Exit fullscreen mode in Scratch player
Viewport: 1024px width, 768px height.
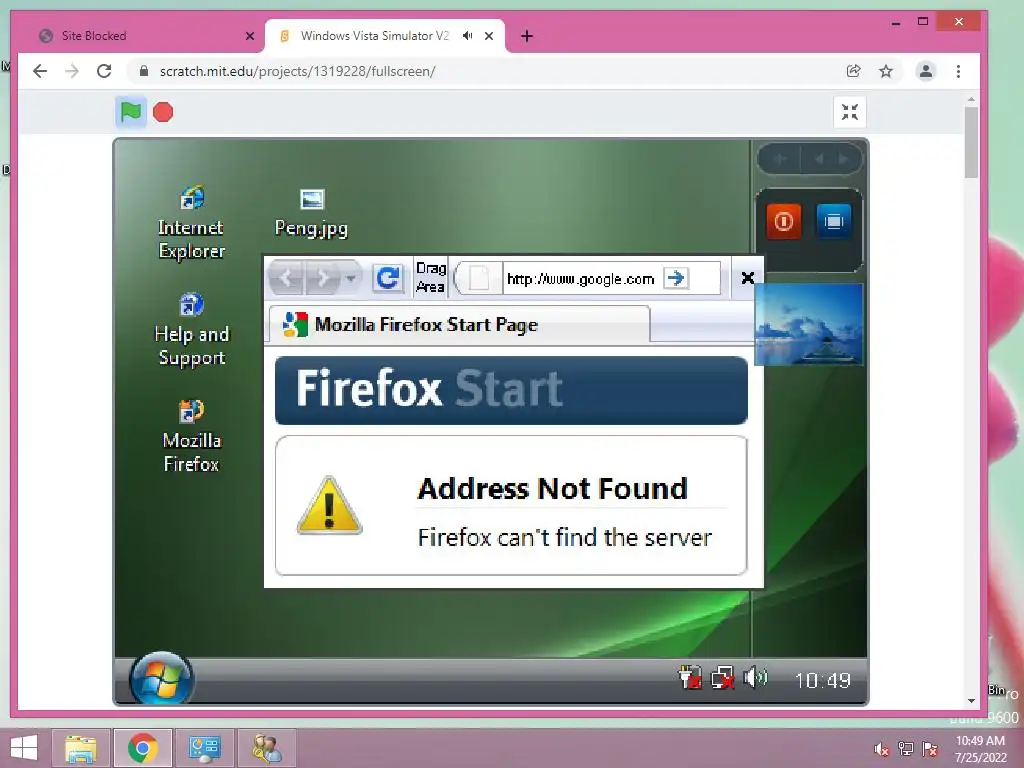[x=850, y=112]
